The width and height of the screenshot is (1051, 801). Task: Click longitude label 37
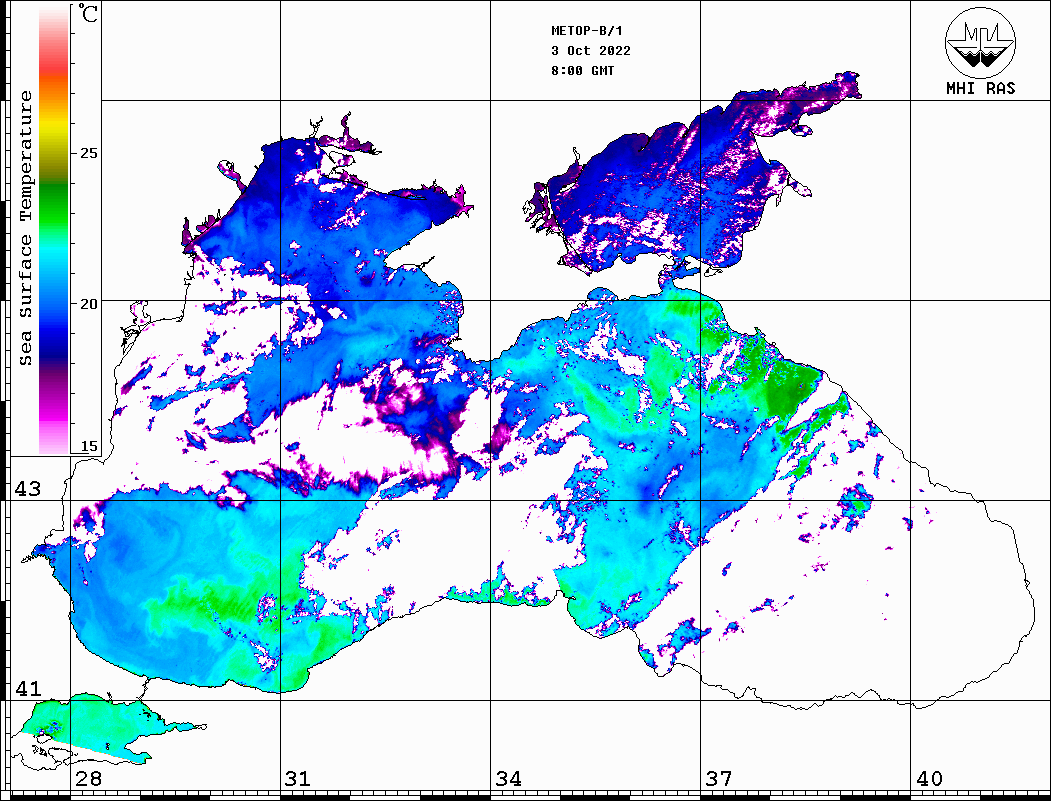pos(719,779)
